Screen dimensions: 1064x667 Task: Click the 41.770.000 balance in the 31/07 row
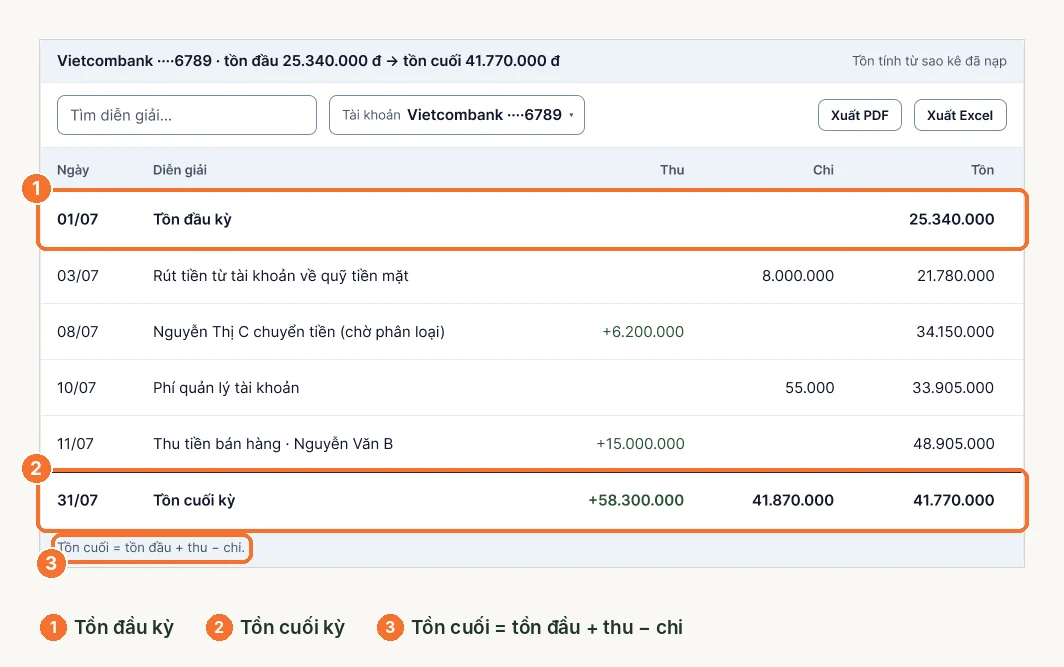[953, 500]
